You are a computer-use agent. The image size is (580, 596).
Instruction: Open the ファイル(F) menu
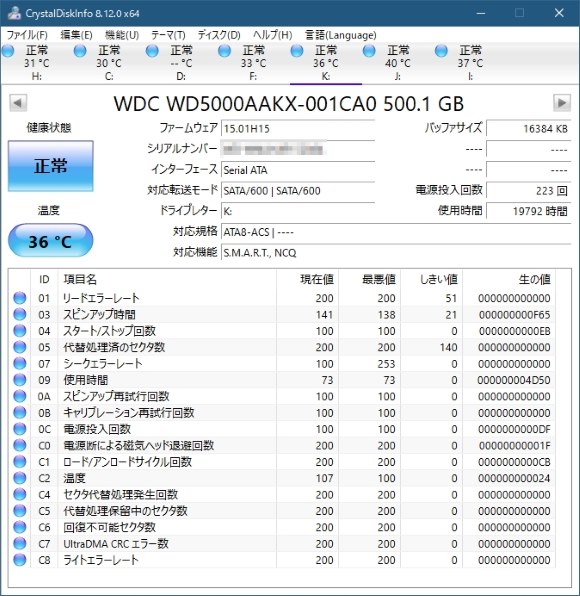coord(27,35)
